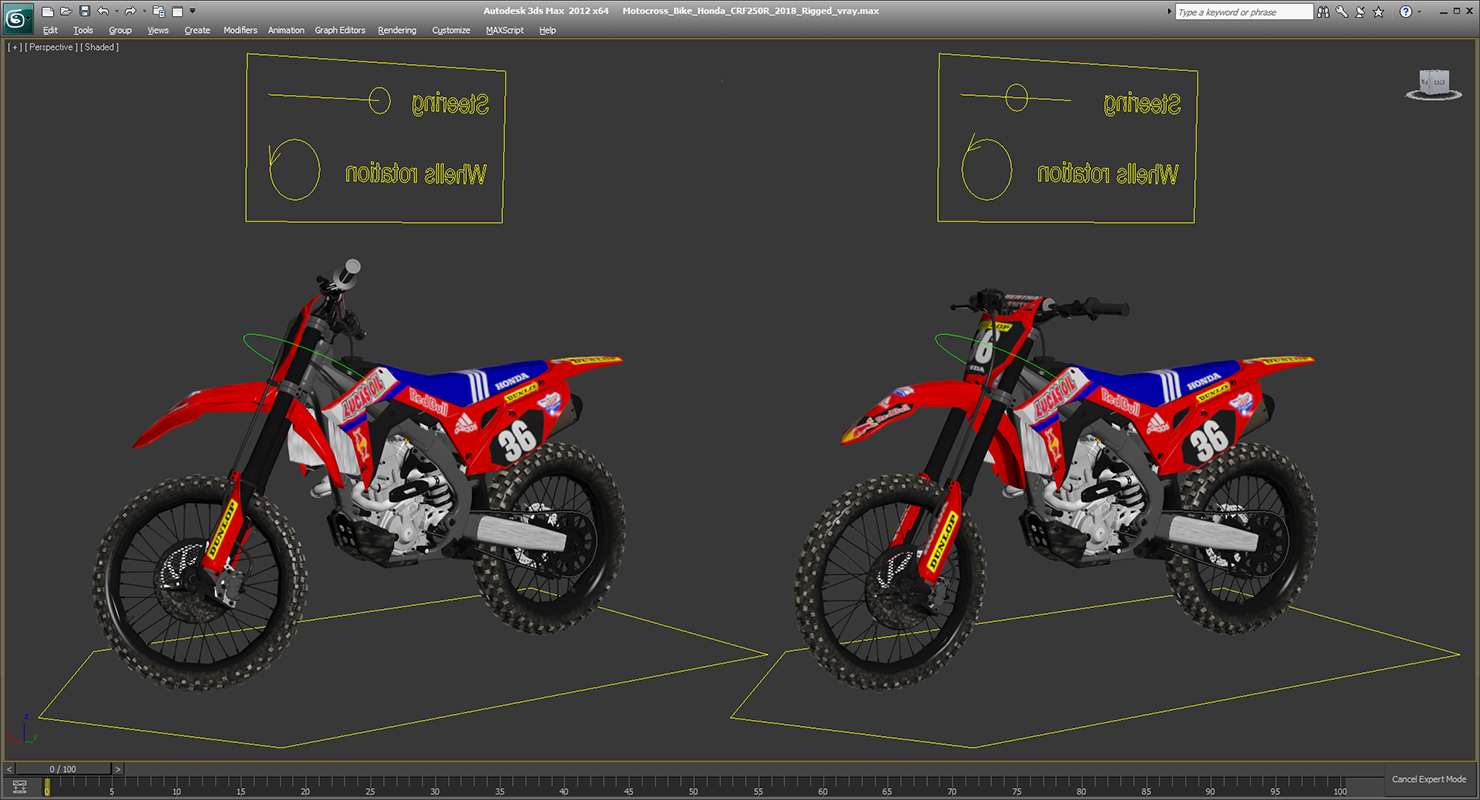1480x800 pixels.
Task: Open the [+] viewport general menu
Action: [x=14, y=47]
